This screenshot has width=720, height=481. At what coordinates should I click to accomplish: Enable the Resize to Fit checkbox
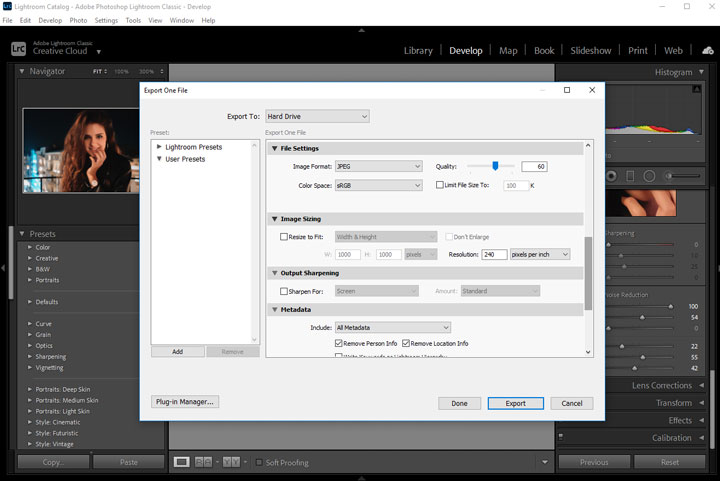click(x=284, y=237)
